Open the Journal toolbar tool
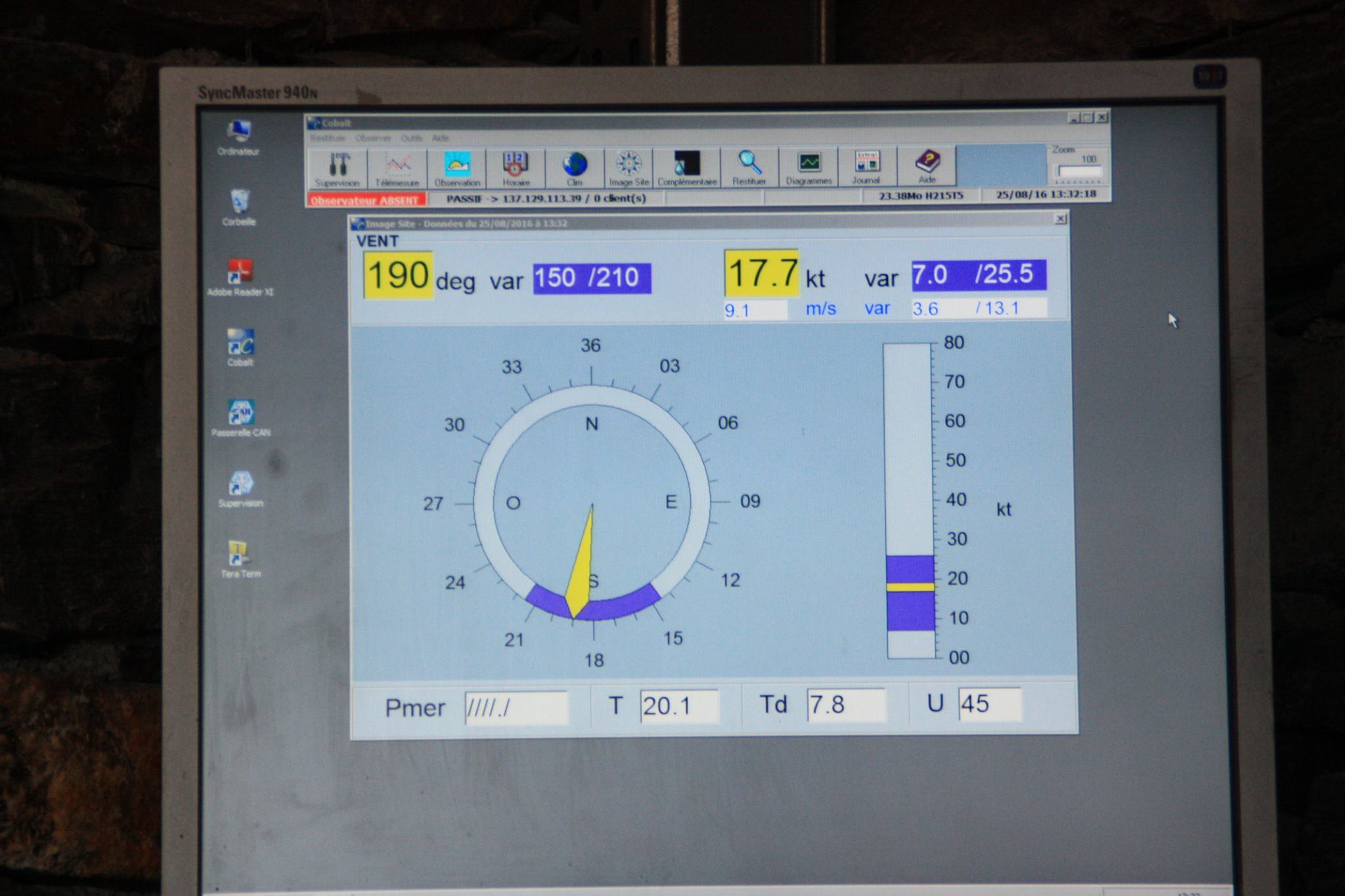This screenshot has height=896, width=1345. pyautogui.click(x=867, y=166)
